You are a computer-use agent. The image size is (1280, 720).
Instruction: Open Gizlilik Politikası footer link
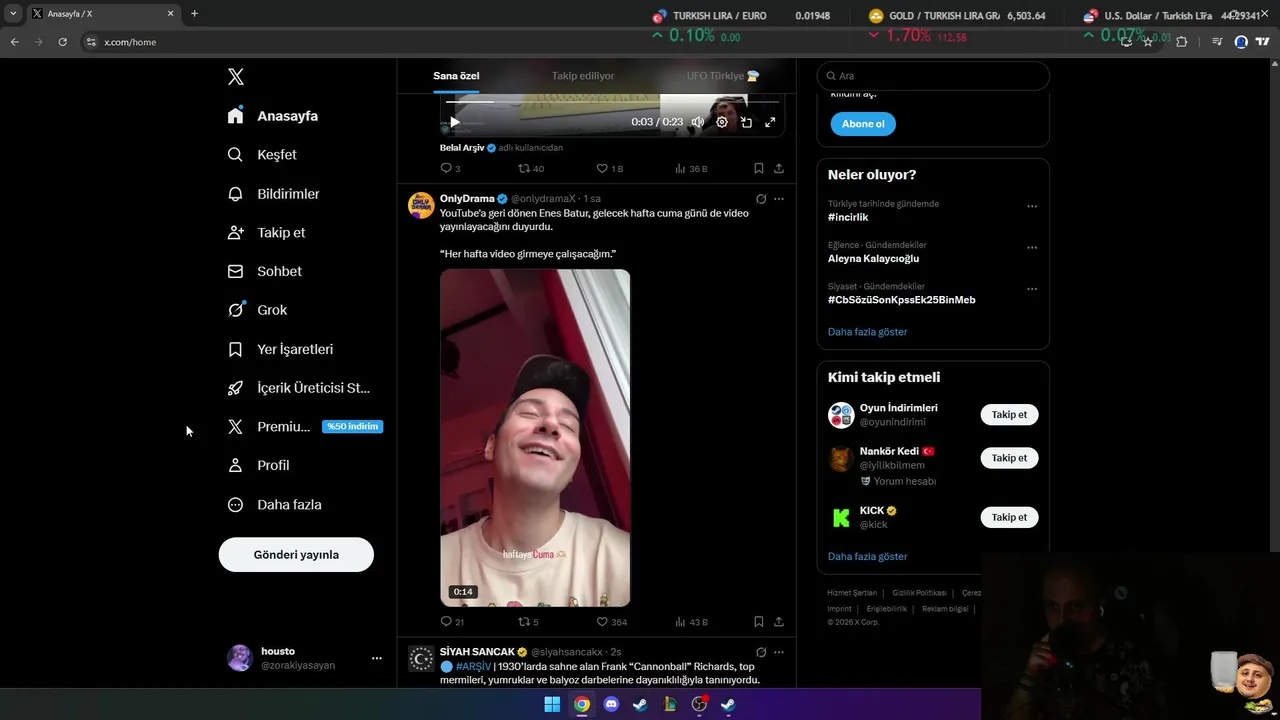click(919, 593)
